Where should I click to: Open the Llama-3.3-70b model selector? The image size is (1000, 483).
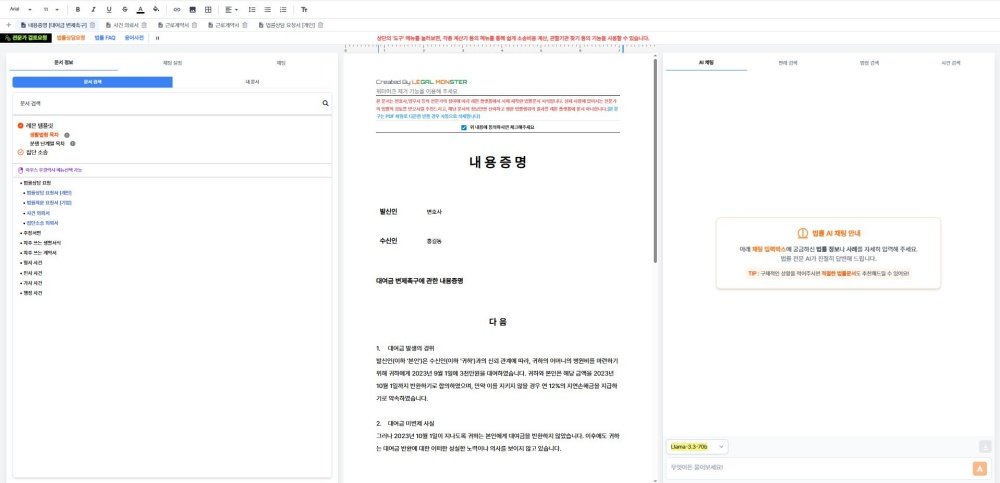point(696,446)
